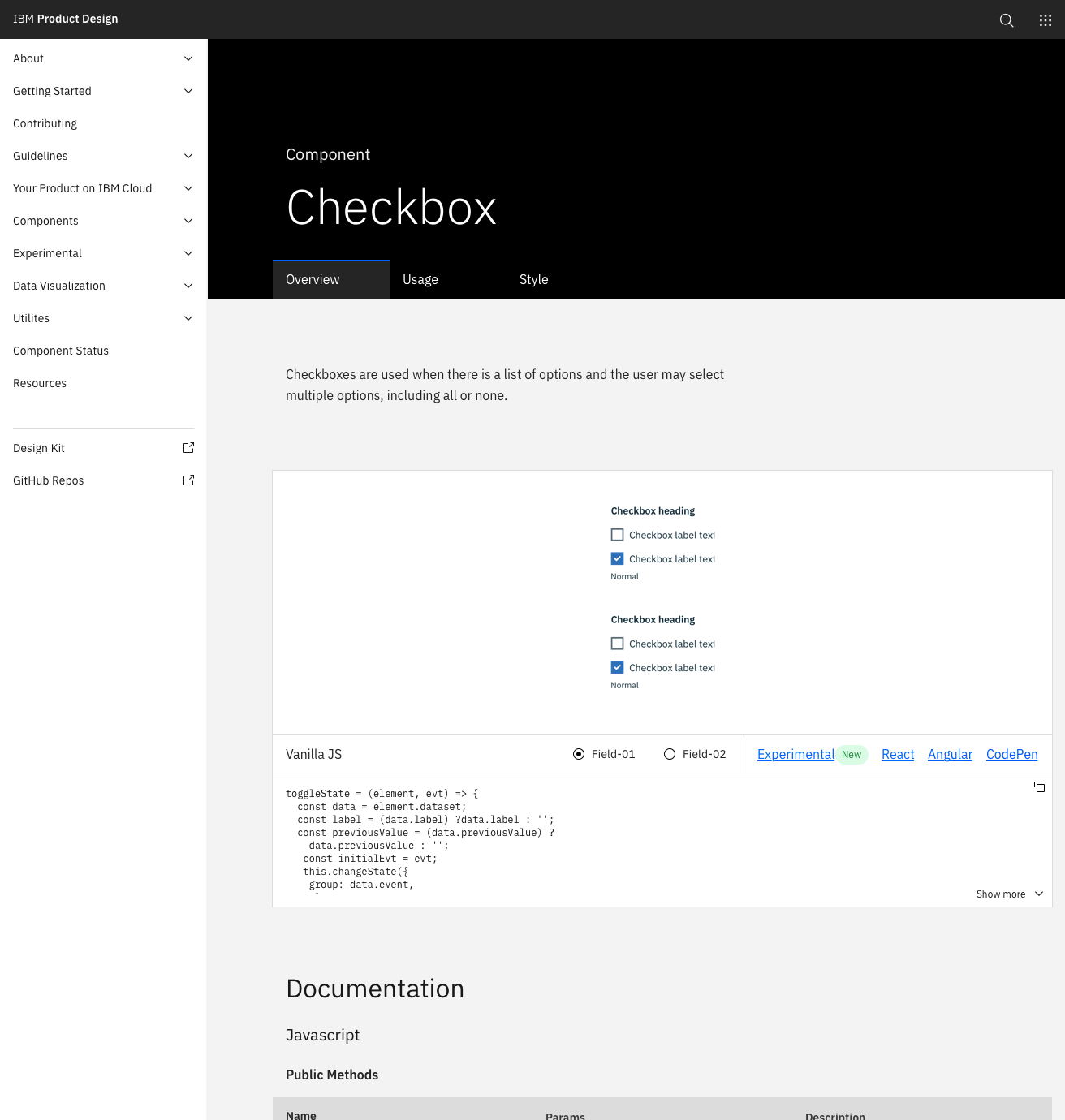Expand the Data Visualization menu
Image resolution: width=1065 pixels, height=1120 pixels.
click(x=188, y=286)
